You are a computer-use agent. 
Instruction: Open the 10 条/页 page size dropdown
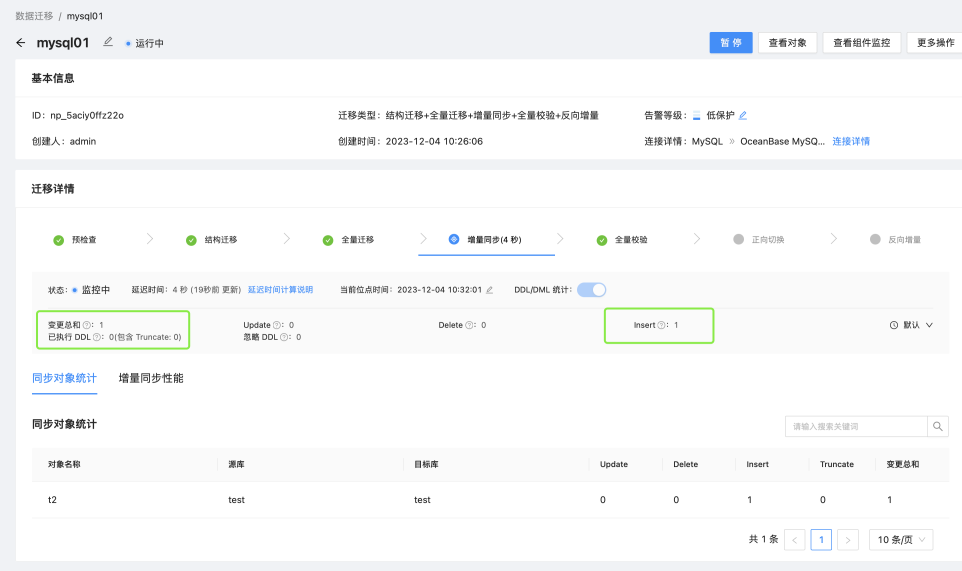click(x=901, y=540)
